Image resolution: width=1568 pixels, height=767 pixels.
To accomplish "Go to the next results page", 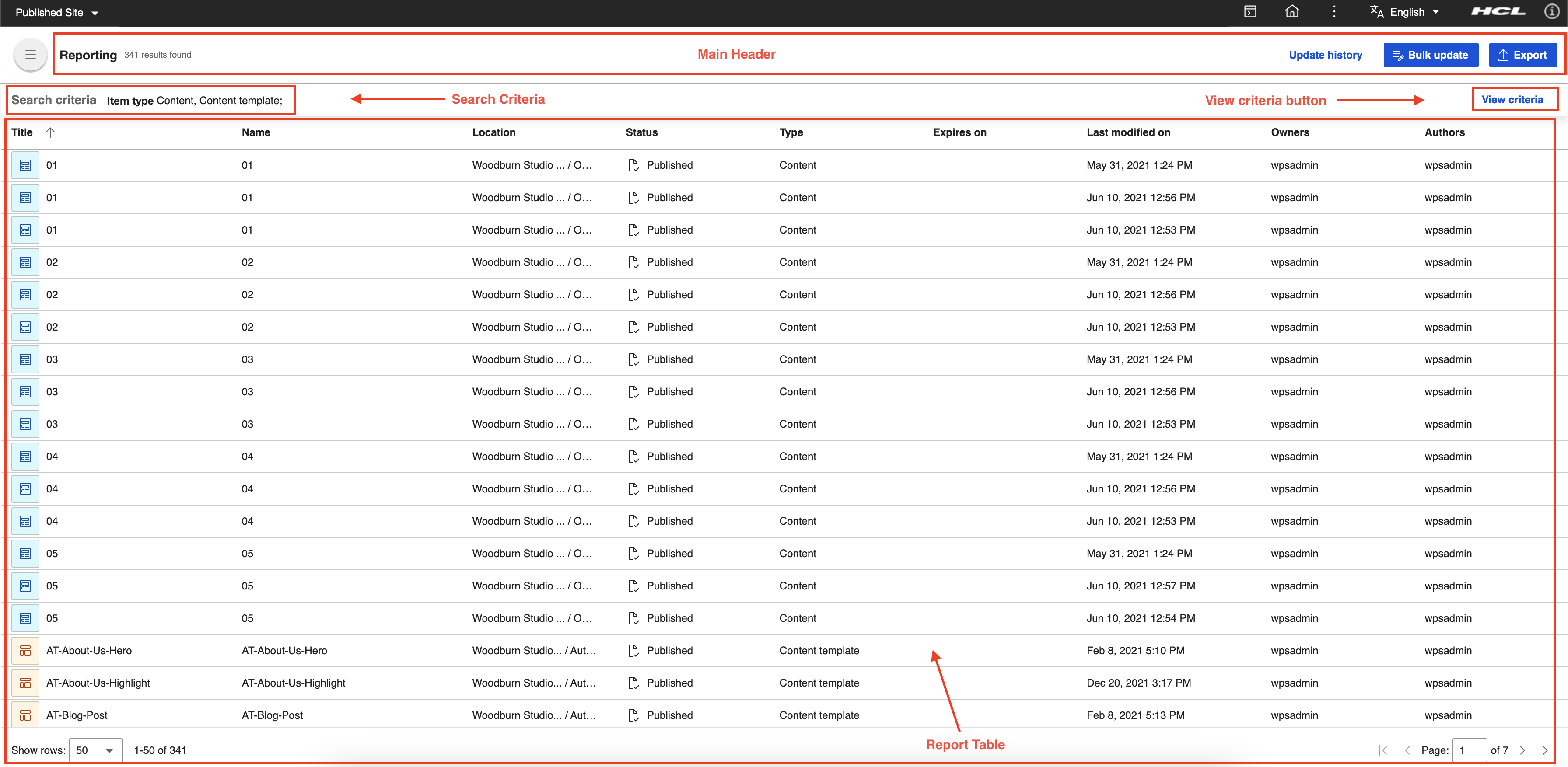I will tap(1522, 750).
